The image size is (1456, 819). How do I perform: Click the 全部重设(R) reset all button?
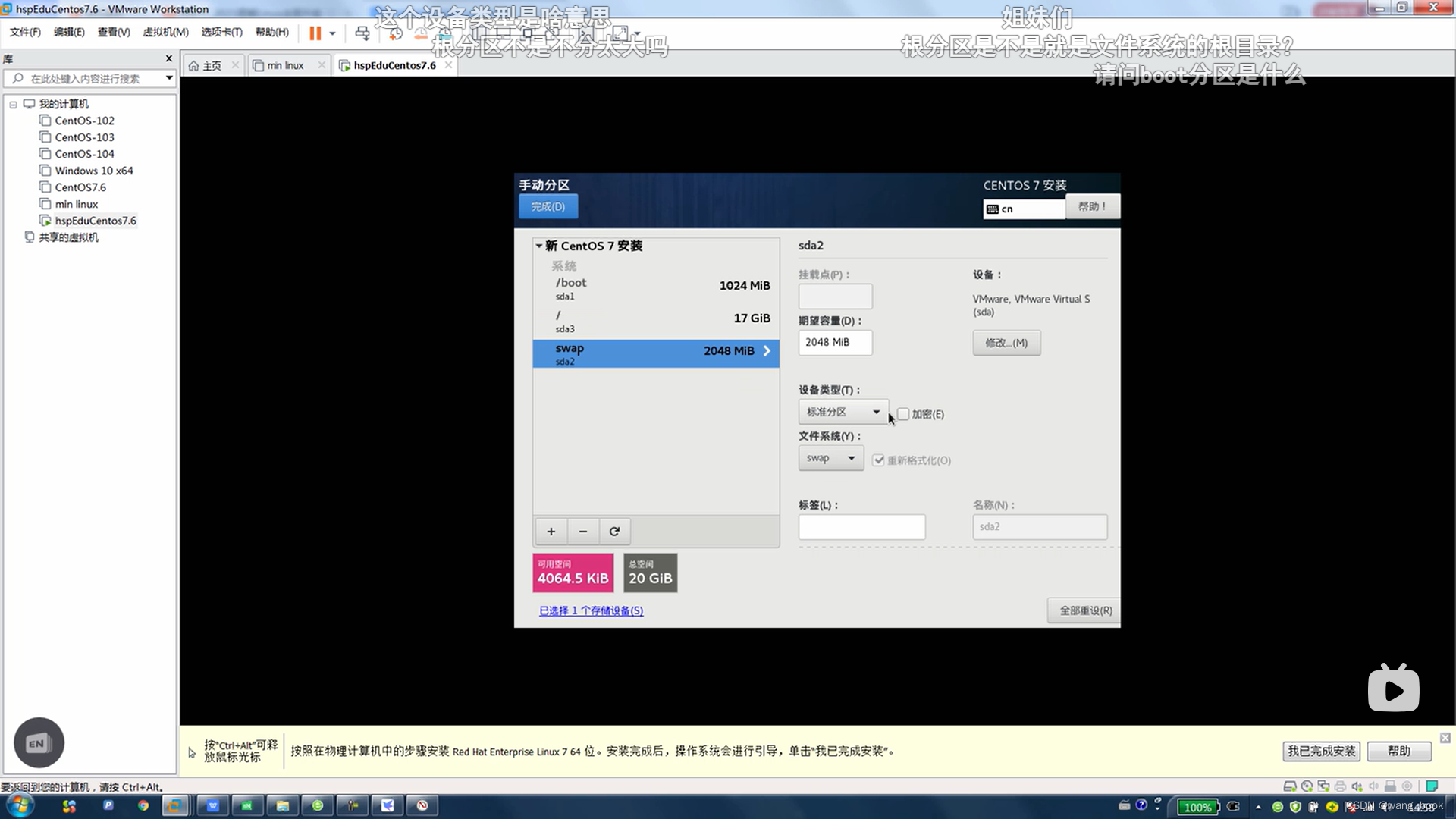(x=1085, y=610)
